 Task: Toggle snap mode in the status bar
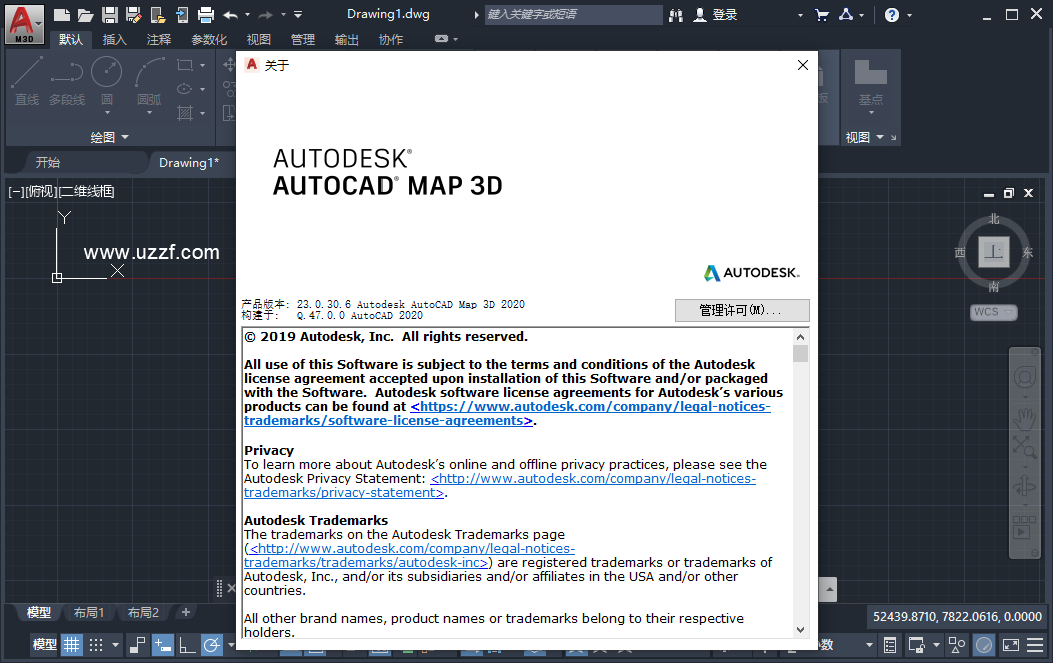pyautogui.click(x=95, y=645)
